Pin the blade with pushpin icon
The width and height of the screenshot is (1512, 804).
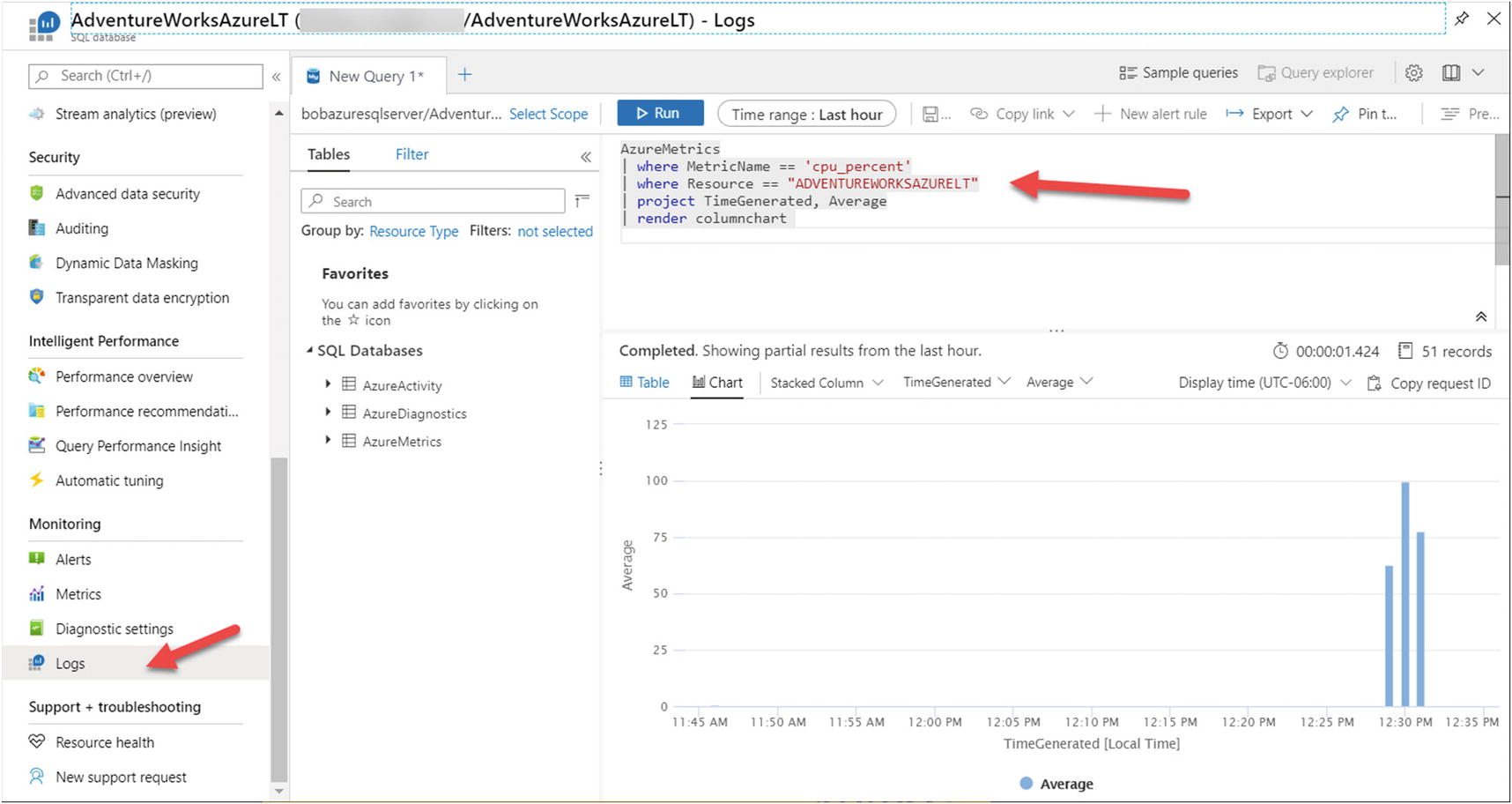(1462, 19)
